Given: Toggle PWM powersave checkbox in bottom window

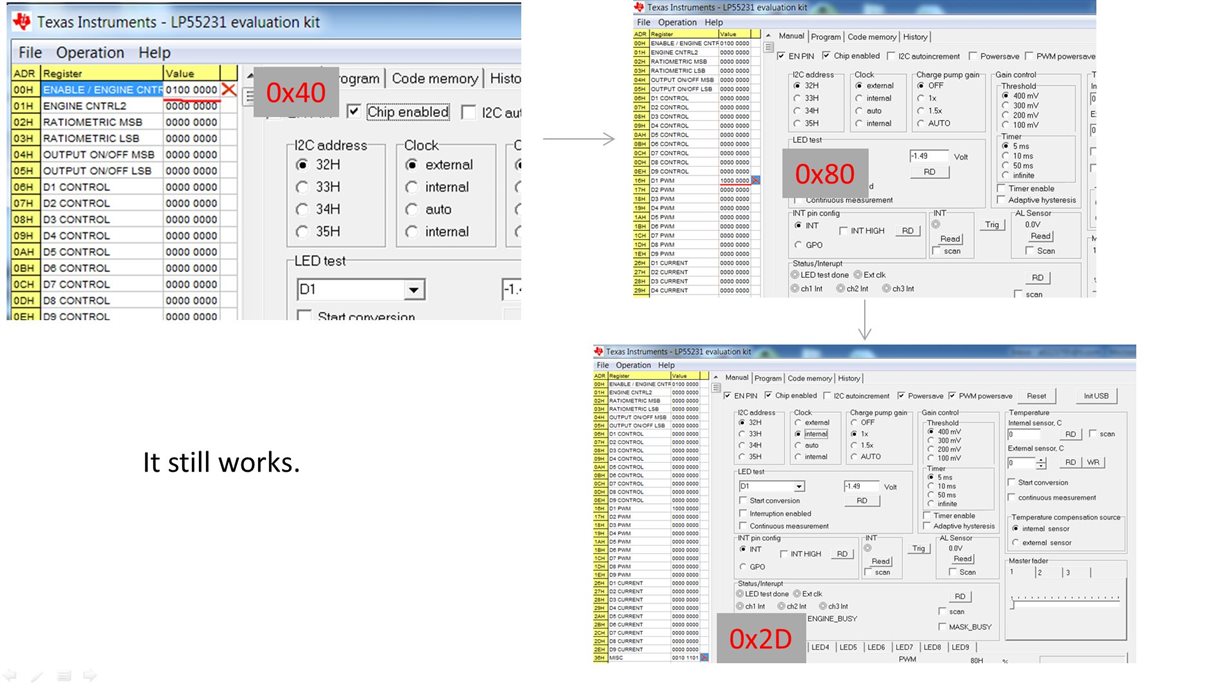Looking at the screenshot, I should tap(951, 395).
